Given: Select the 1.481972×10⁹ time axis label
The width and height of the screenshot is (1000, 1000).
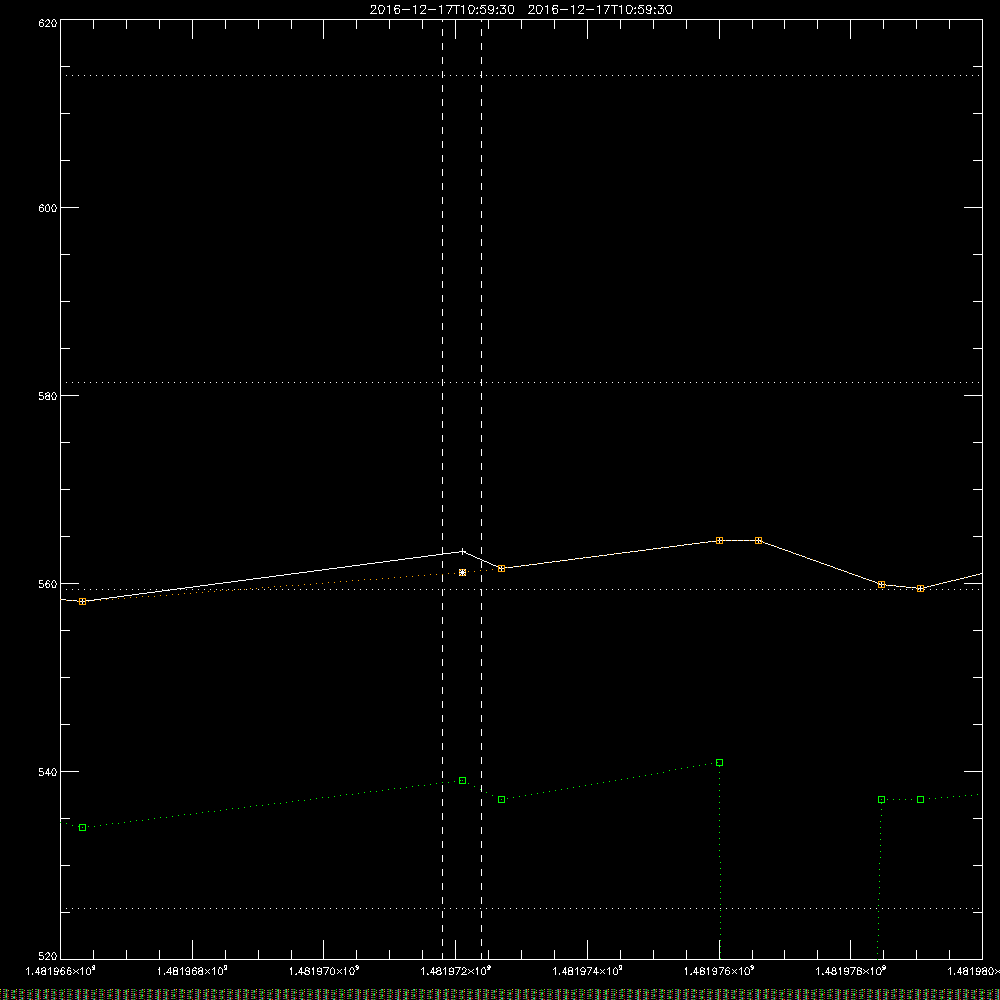Looking at the screenshot, I should [456, 971].
